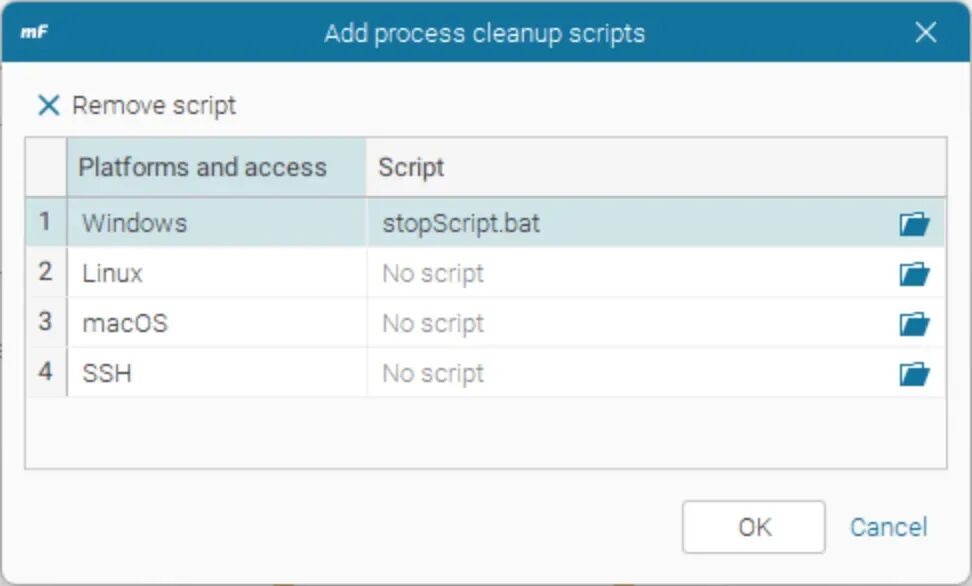Close the Add process cleanup scripts dialog
The height and width of the screenshot is (586, 972).
coord(926,32)
